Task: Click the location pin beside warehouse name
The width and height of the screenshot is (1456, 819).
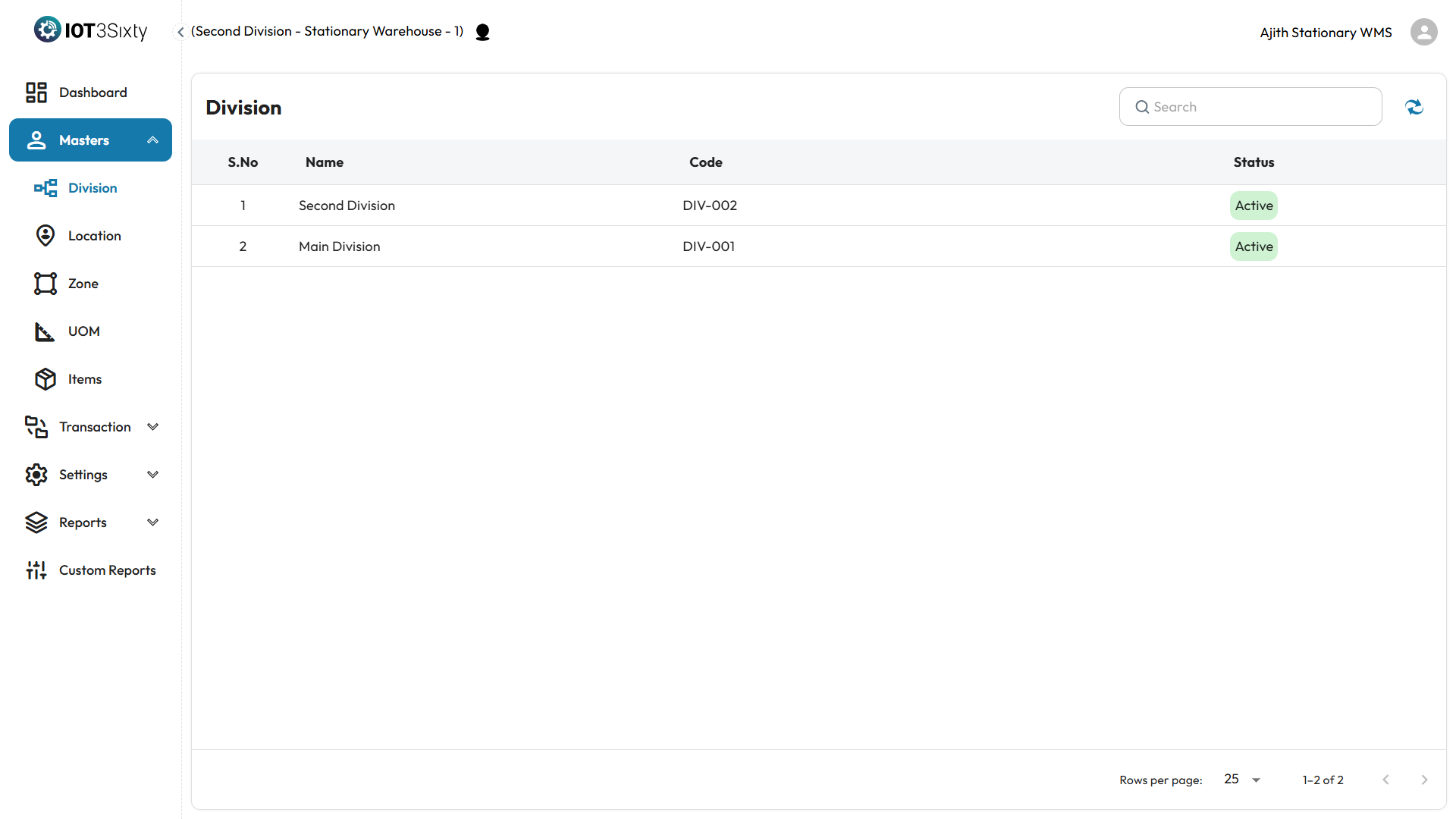Action: tap(482, 32)
